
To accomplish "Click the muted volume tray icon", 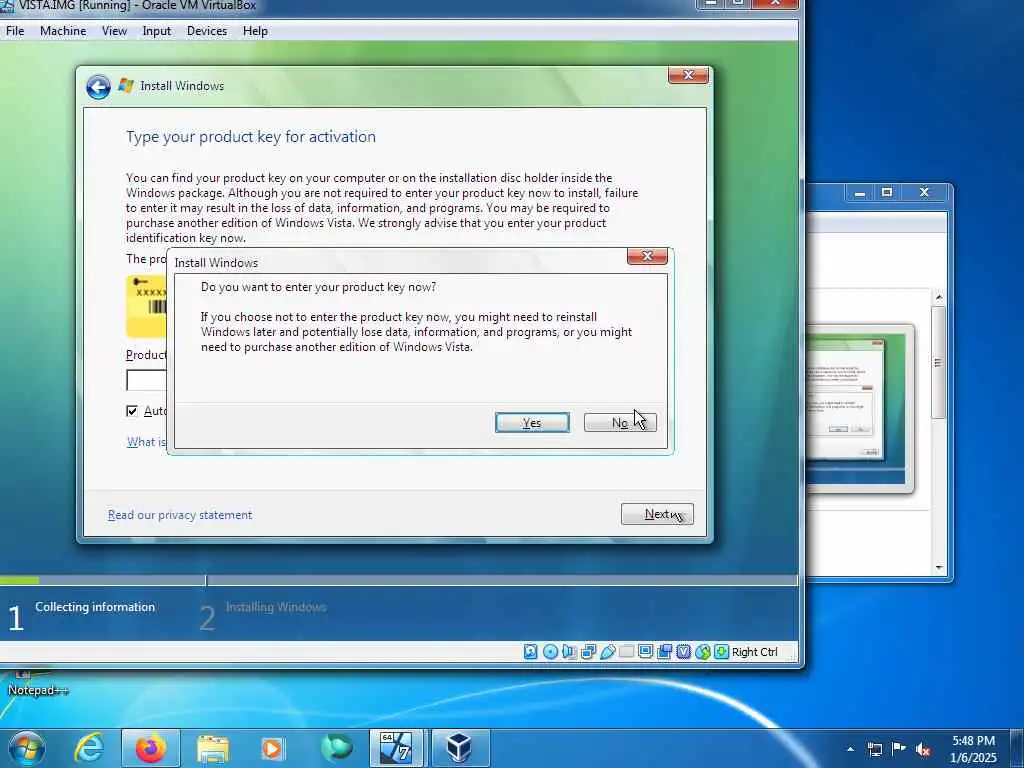I will pyautogui.click(x=923, y=750).
